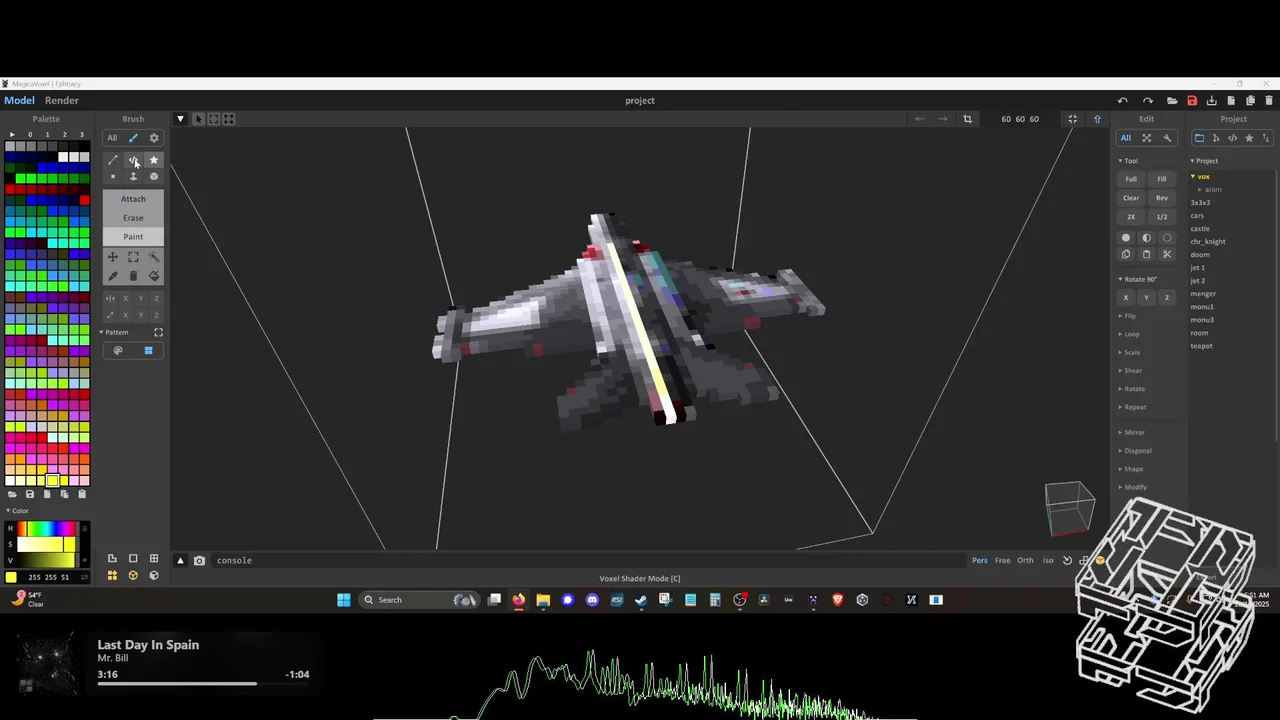Click the 2X scale button
Viewport: 1280px width, 720px height.
coord(1131,217)
